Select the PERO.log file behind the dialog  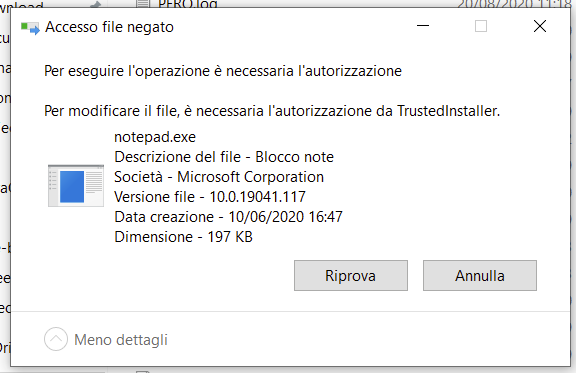pyautogui.click(x=187, y=4)
